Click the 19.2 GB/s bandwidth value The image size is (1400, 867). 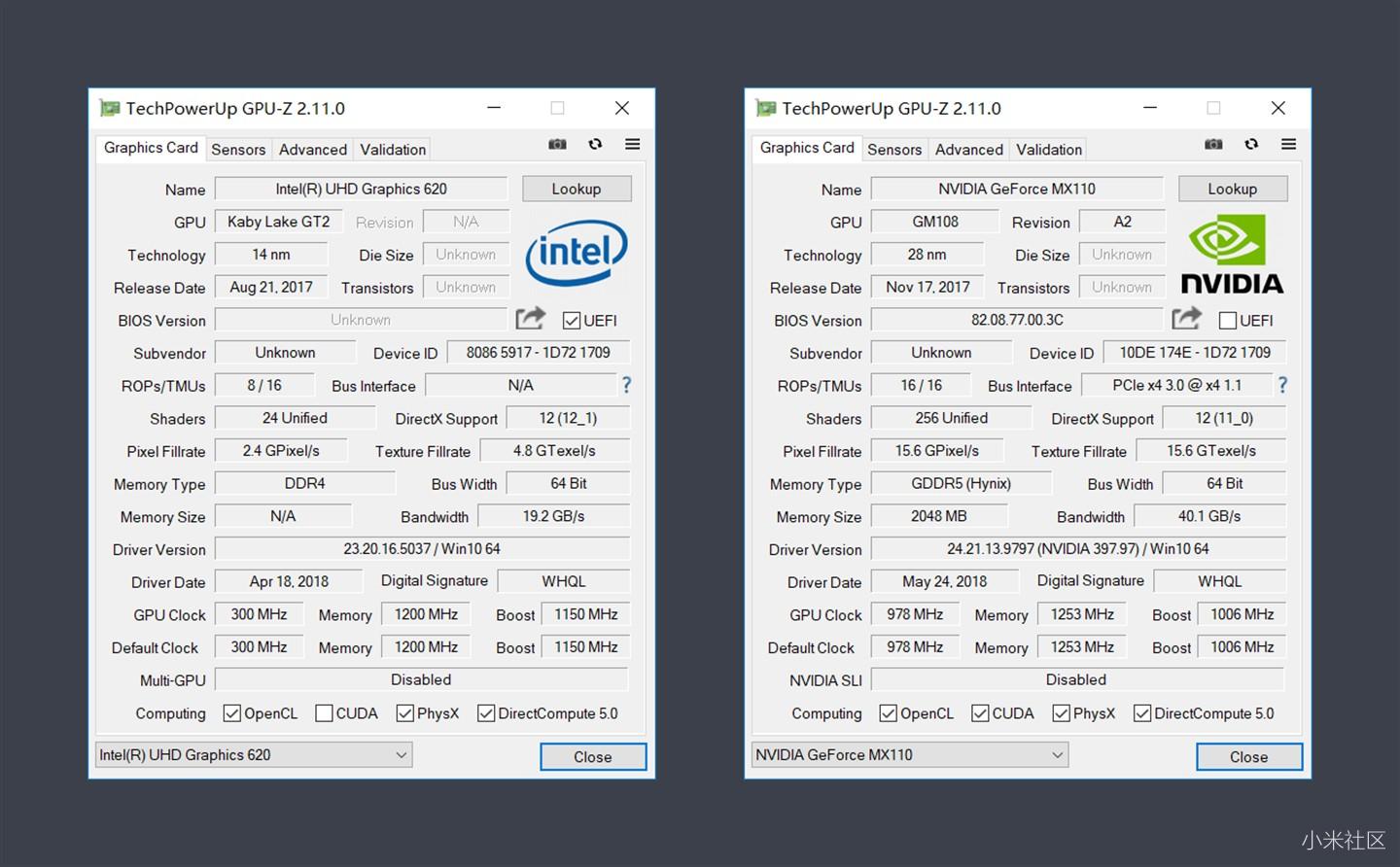click(x=554, y=516)
